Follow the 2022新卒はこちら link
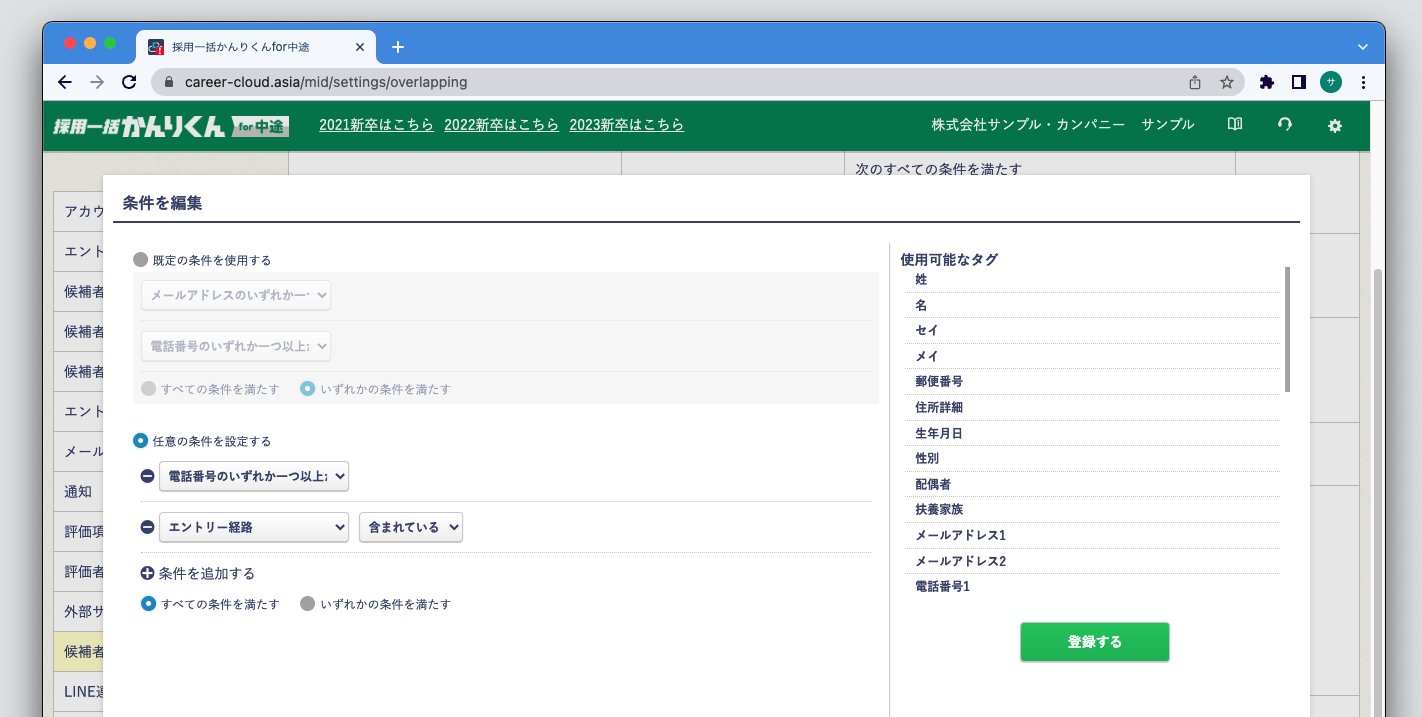This screenshot has width=1422, height=717. tap(501, 125)
